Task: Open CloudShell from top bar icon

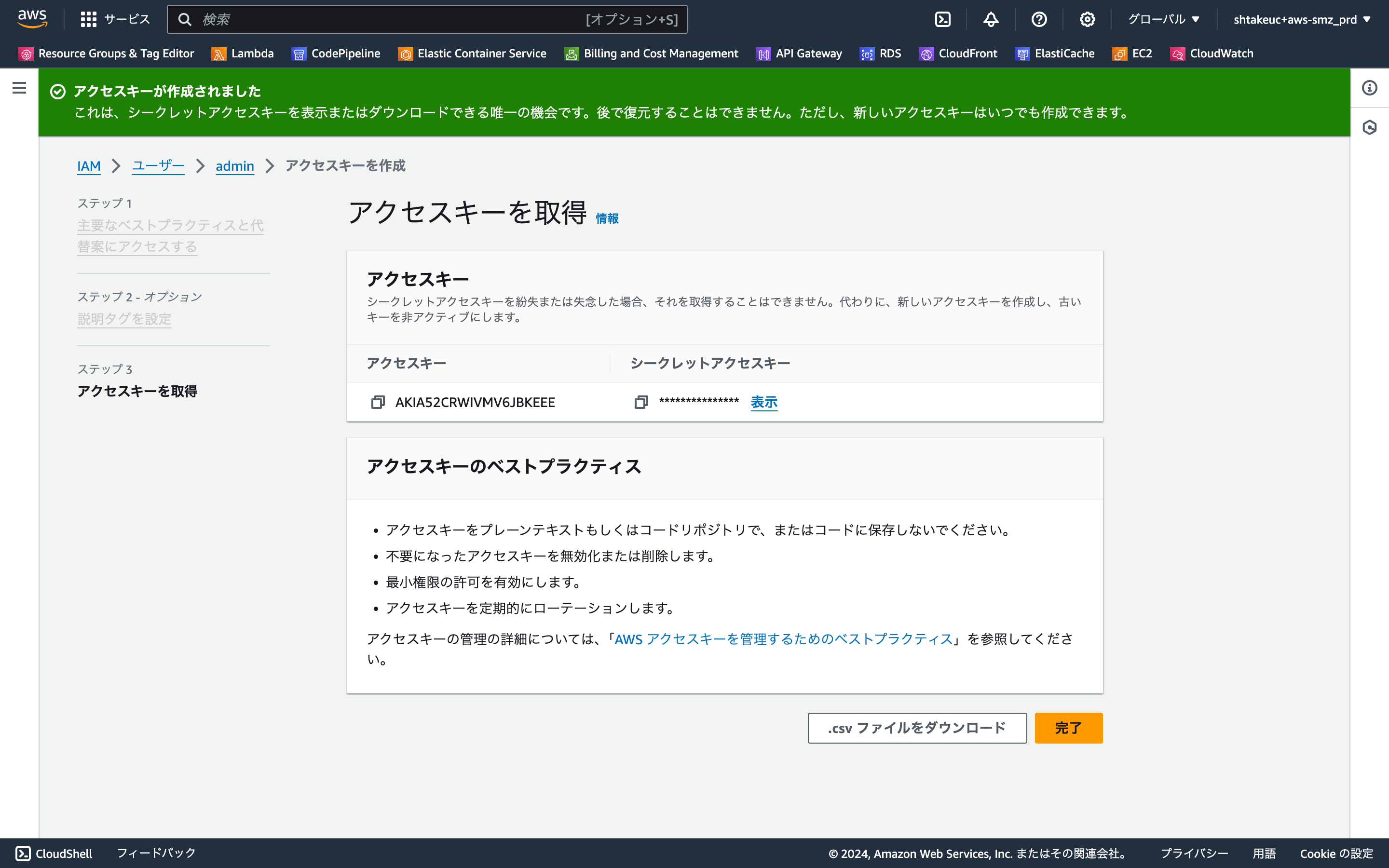Action: (942, 19)
